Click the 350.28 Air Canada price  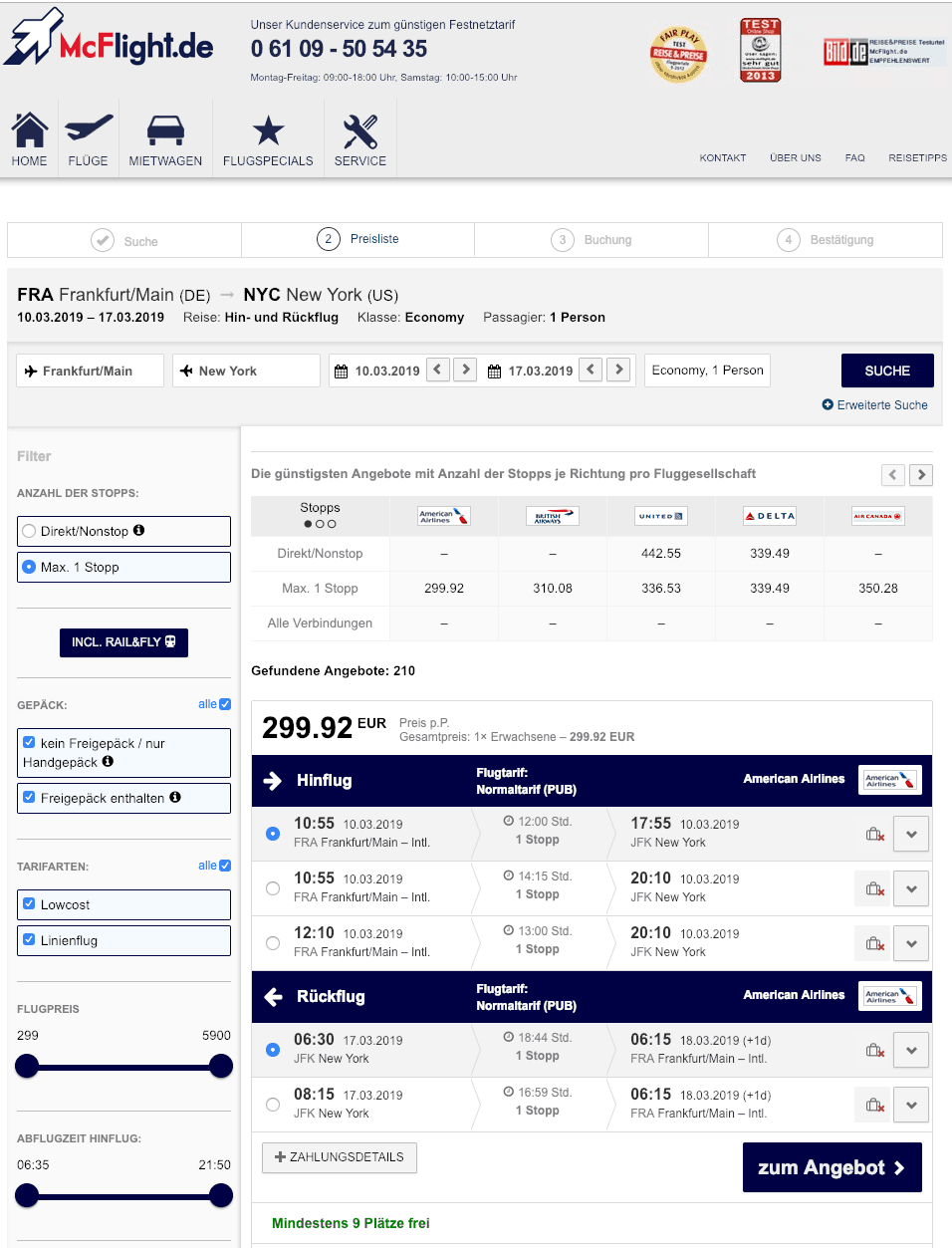coord(878,589)
